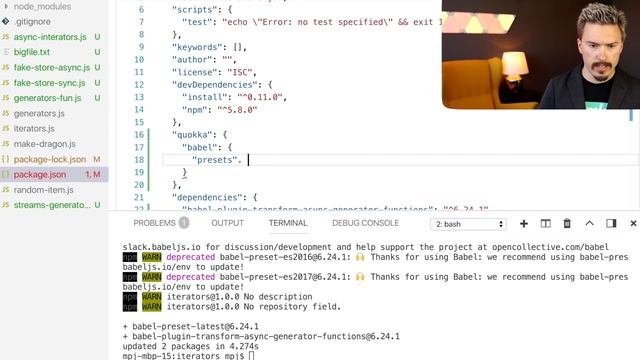Move panel position with the layout icon

(x=611, y=223)
